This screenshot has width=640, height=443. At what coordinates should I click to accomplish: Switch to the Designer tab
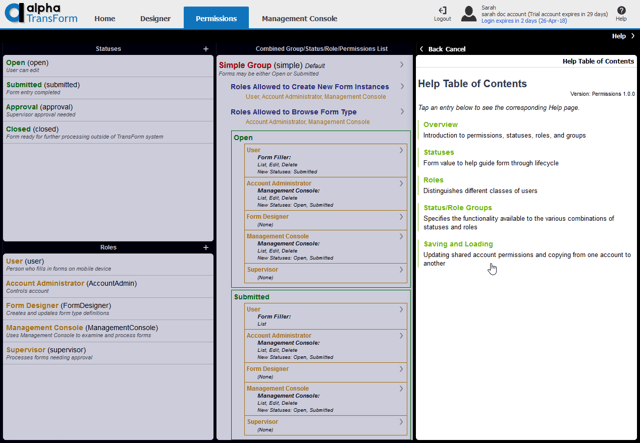pos(155,18)
